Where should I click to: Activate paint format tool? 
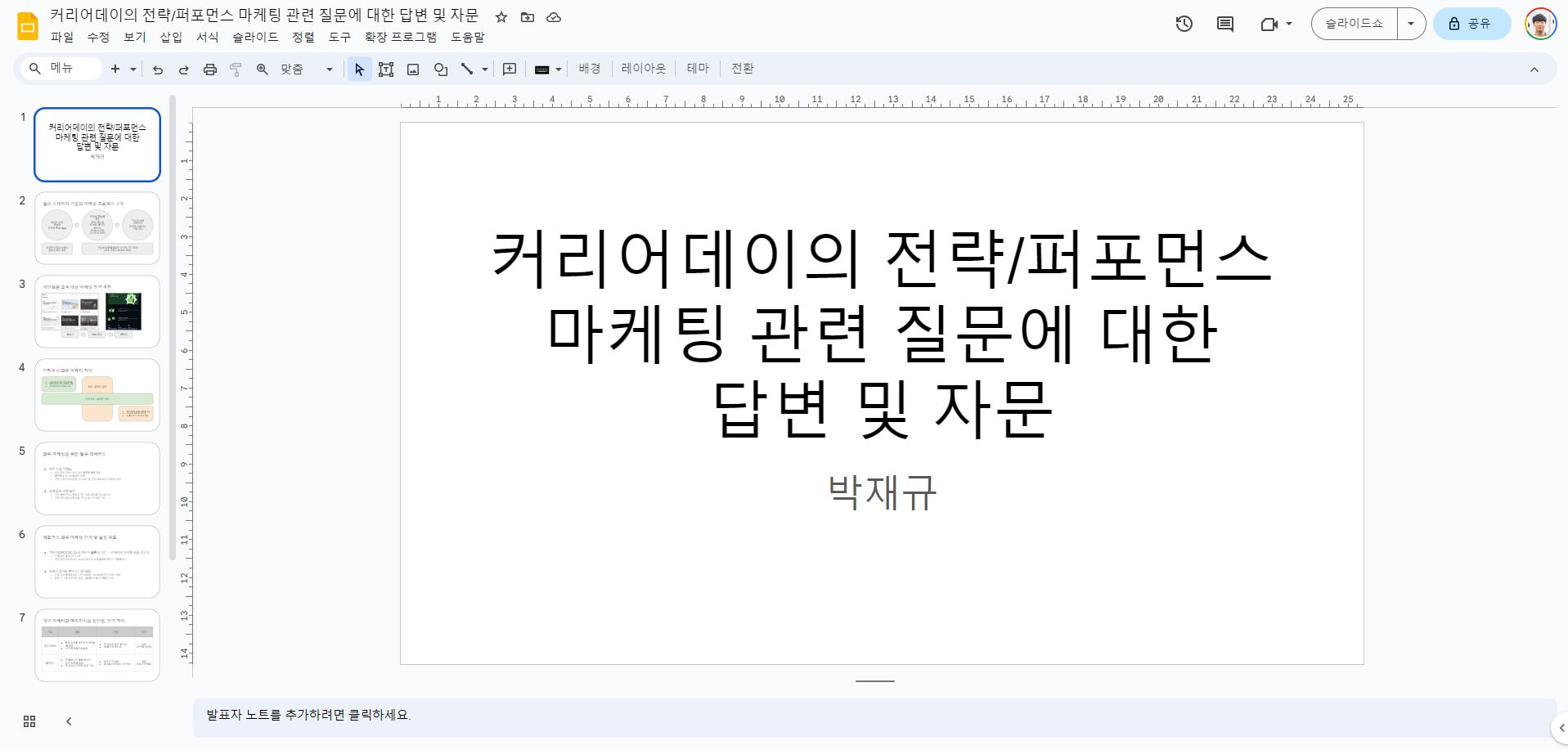pyautogui.click(x=236, y=70)
